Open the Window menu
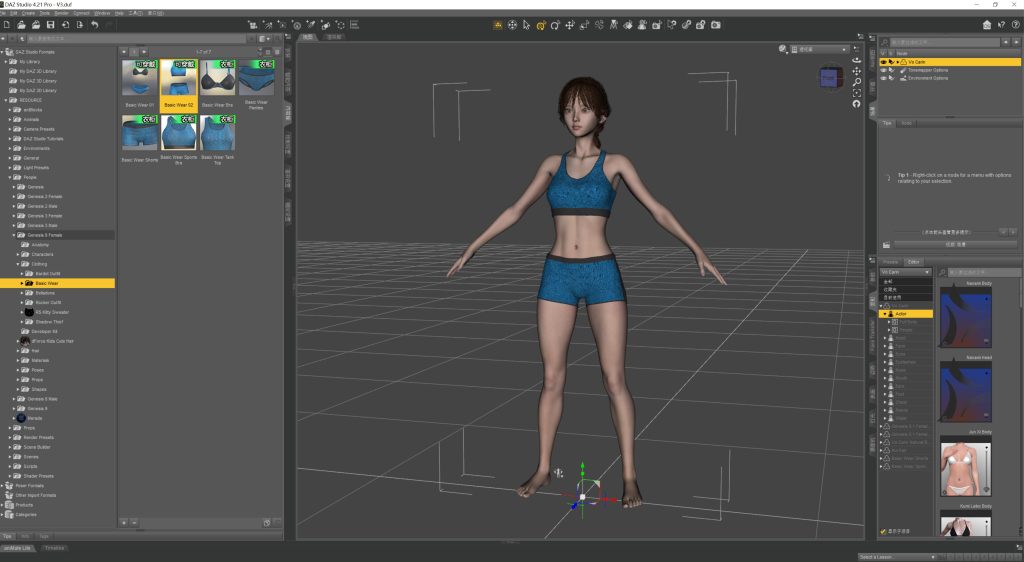This screenshot has height=562, width=1024. pyautogui.click(x=103, y=13)
